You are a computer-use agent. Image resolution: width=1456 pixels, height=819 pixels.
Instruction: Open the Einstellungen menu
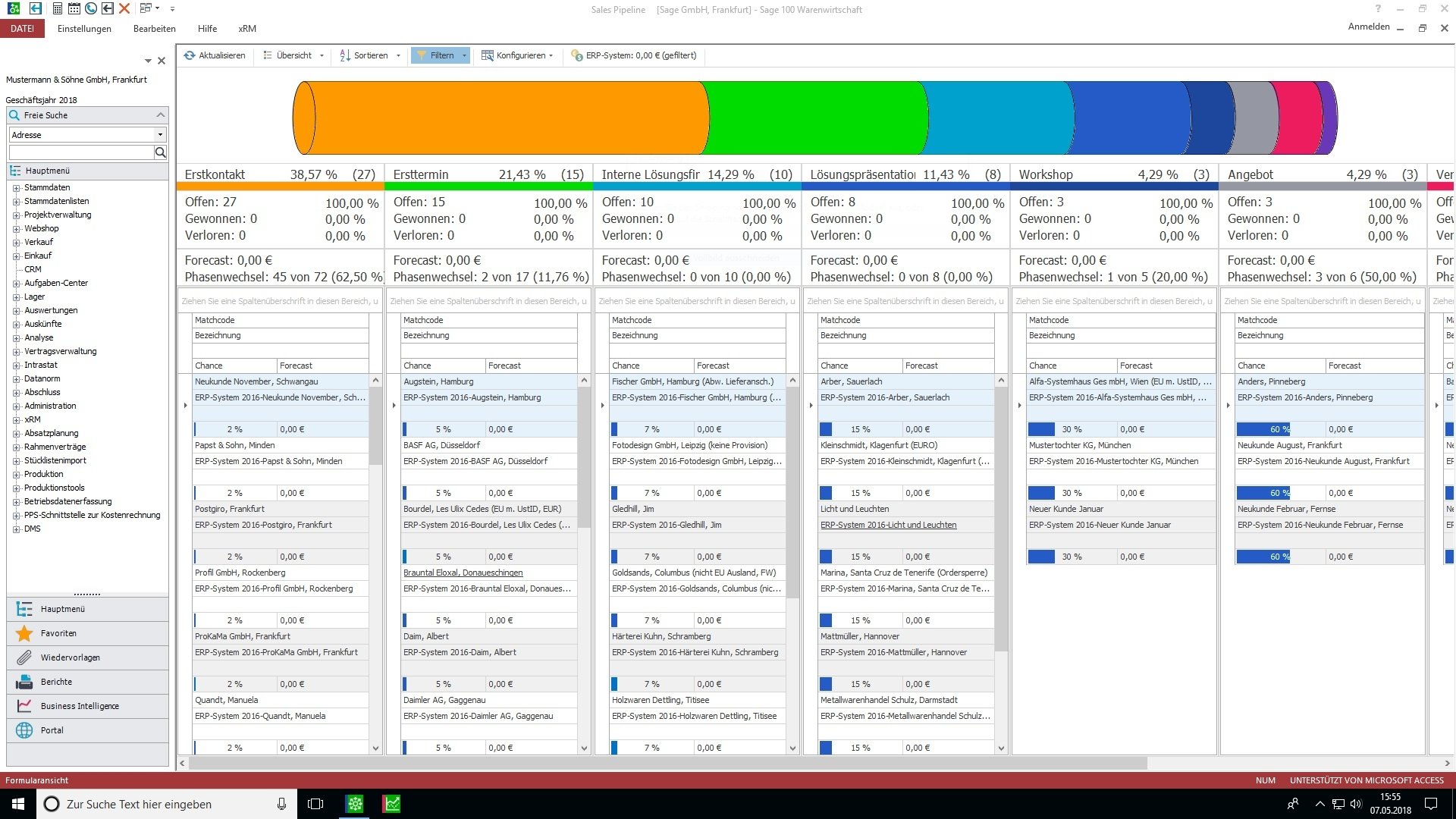(84, 29)
